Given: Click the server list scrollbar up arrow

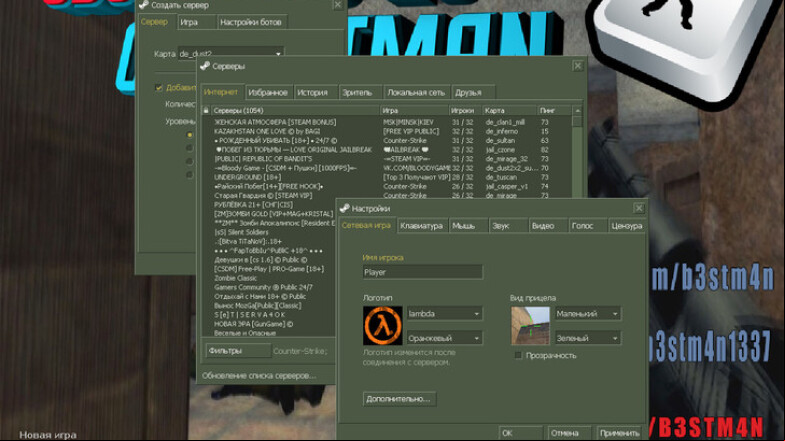Looking at the screenshot, I should coord(578,111).
